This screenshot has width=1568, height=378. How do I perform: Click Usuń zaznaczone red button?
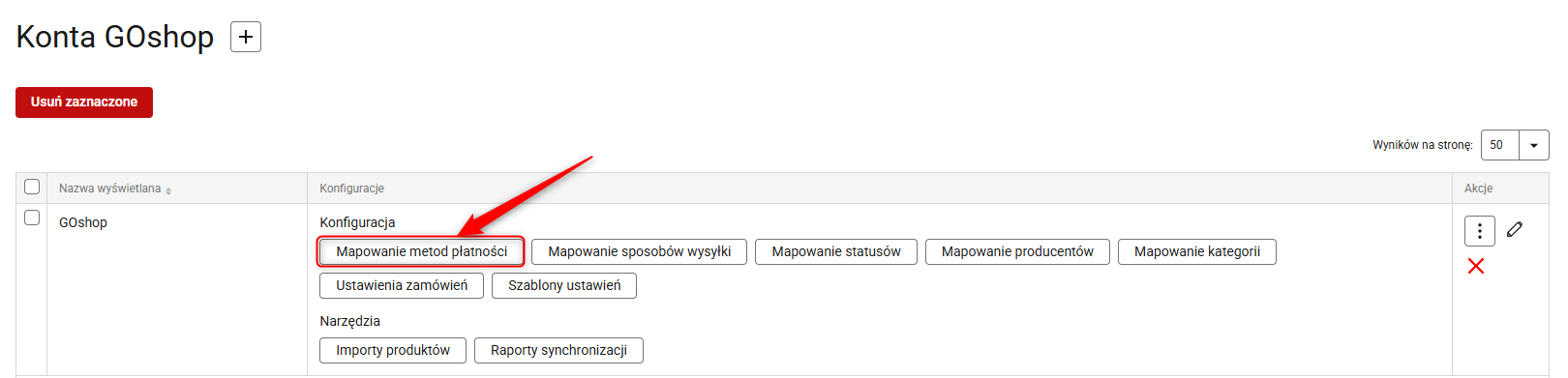84,102
